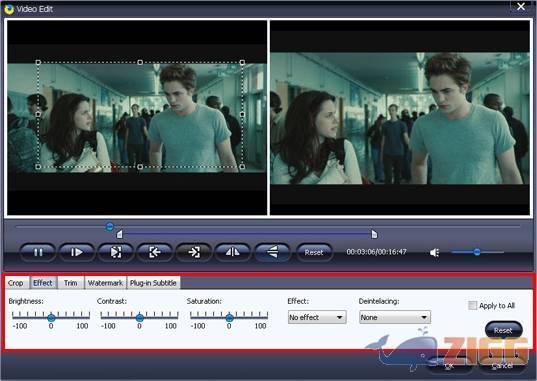
Task: Set trim start point with bracket-left icon
Action: (x=155, y=253)
